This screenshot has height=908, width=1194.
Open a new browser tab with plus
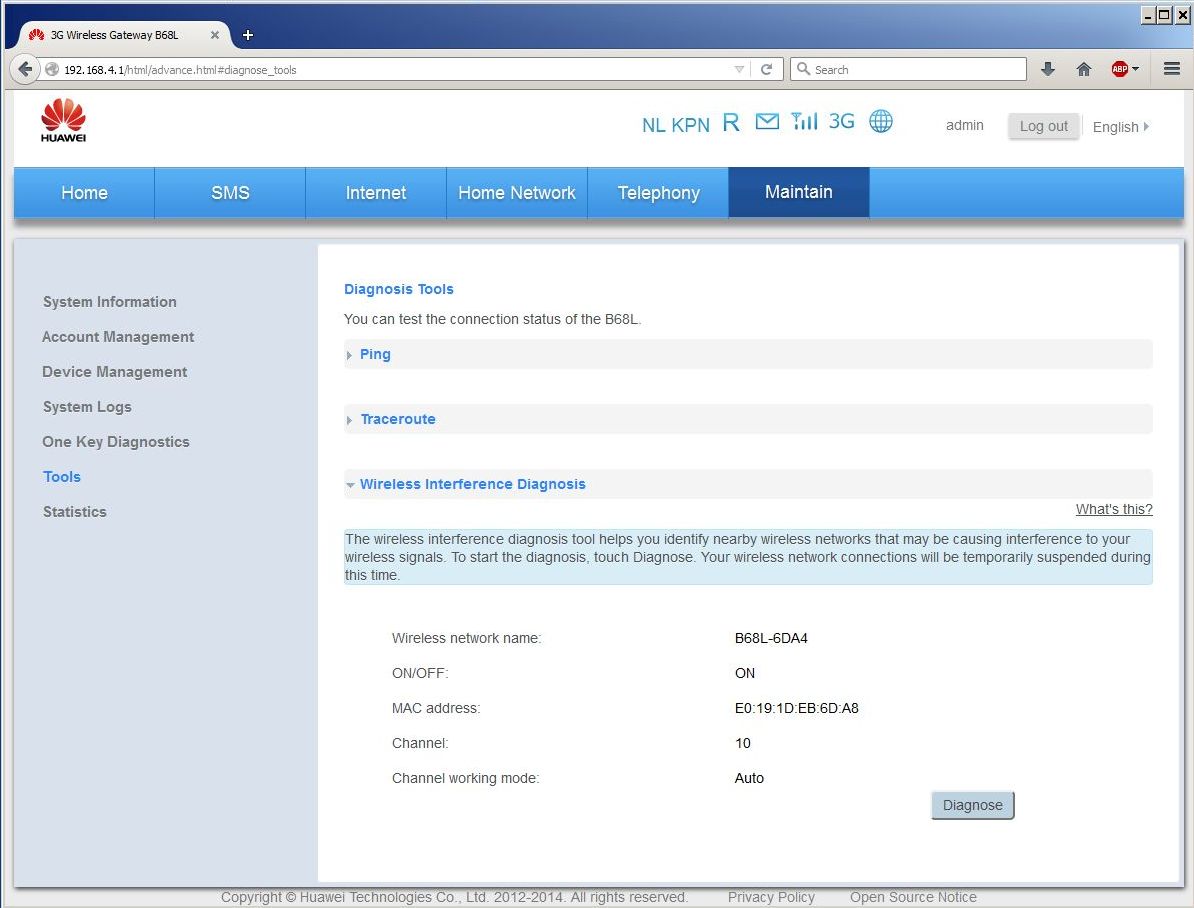coord(247,35)
